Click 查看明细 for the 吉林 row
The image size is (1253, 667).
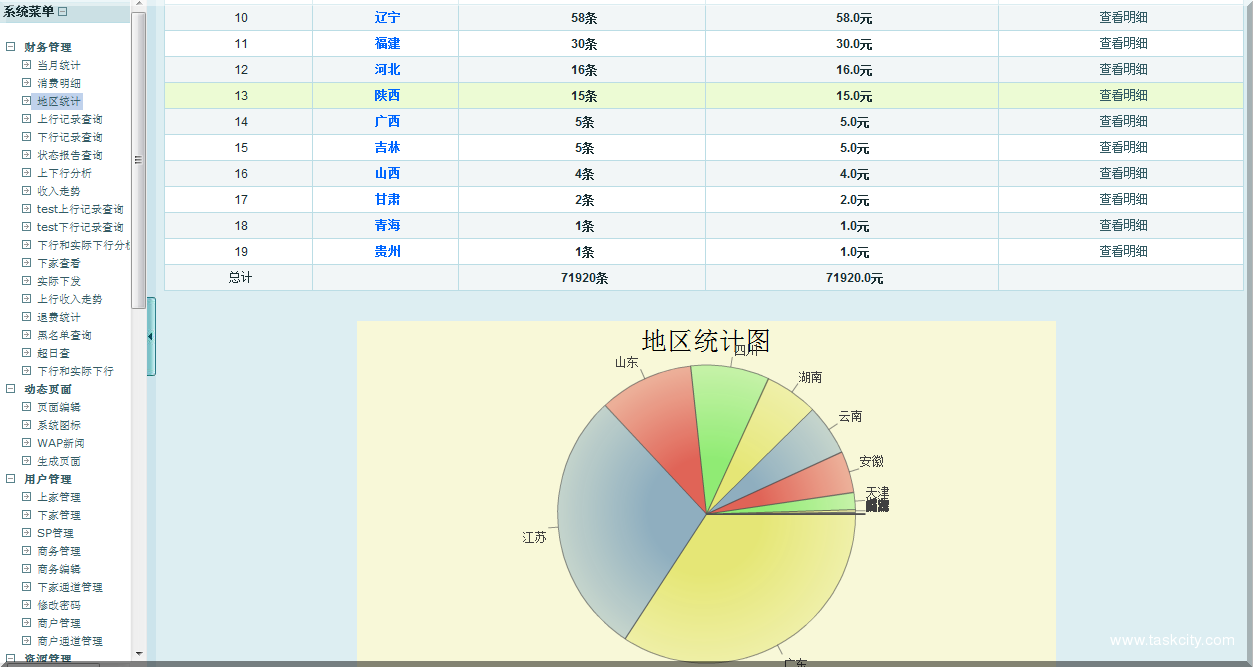click(x=1123, y=148)
